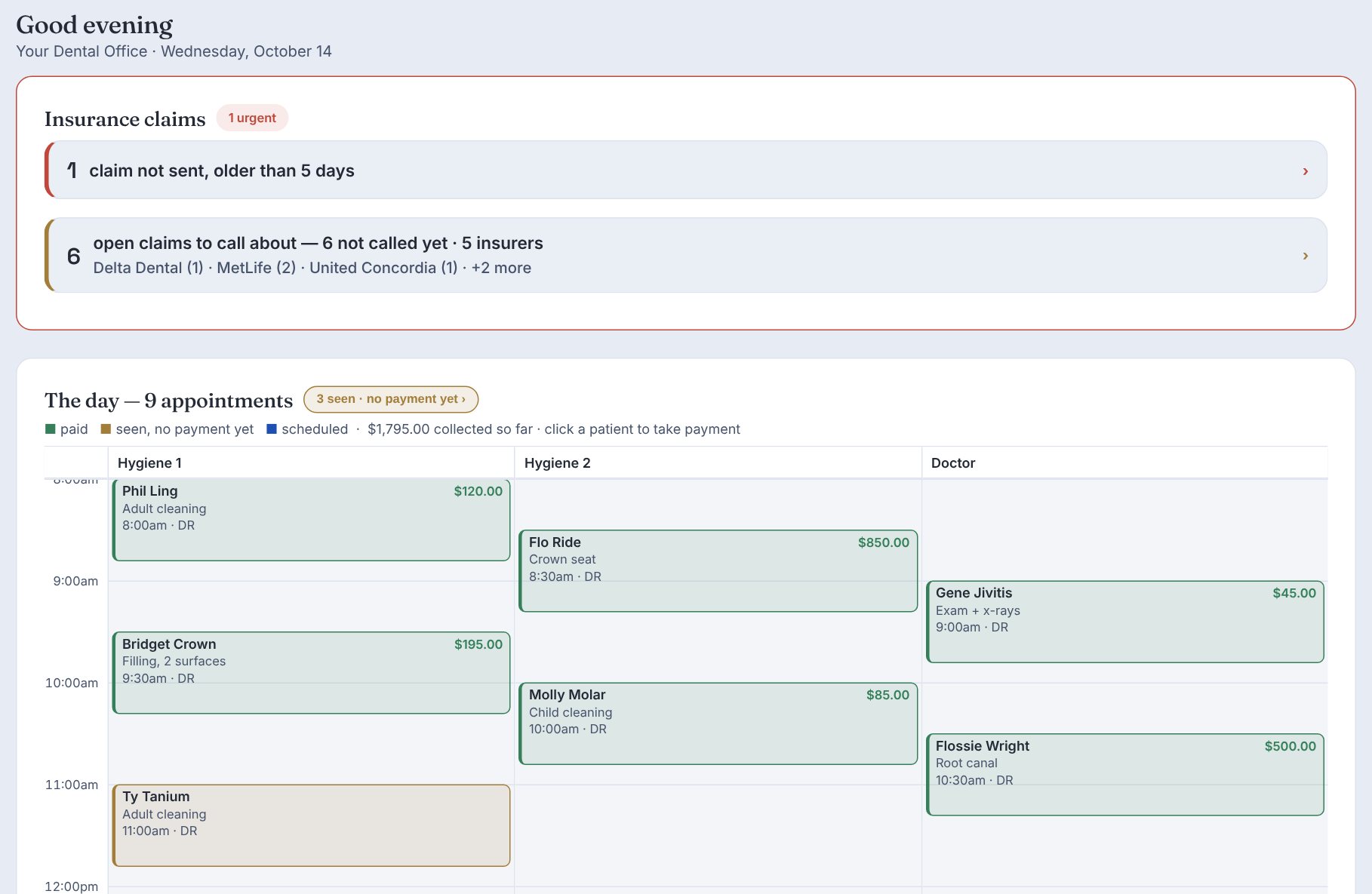The height and width of the screenshot is (894, 1372).
Task: Open the open claims to call about row
Action: click(x=686, y=255)
